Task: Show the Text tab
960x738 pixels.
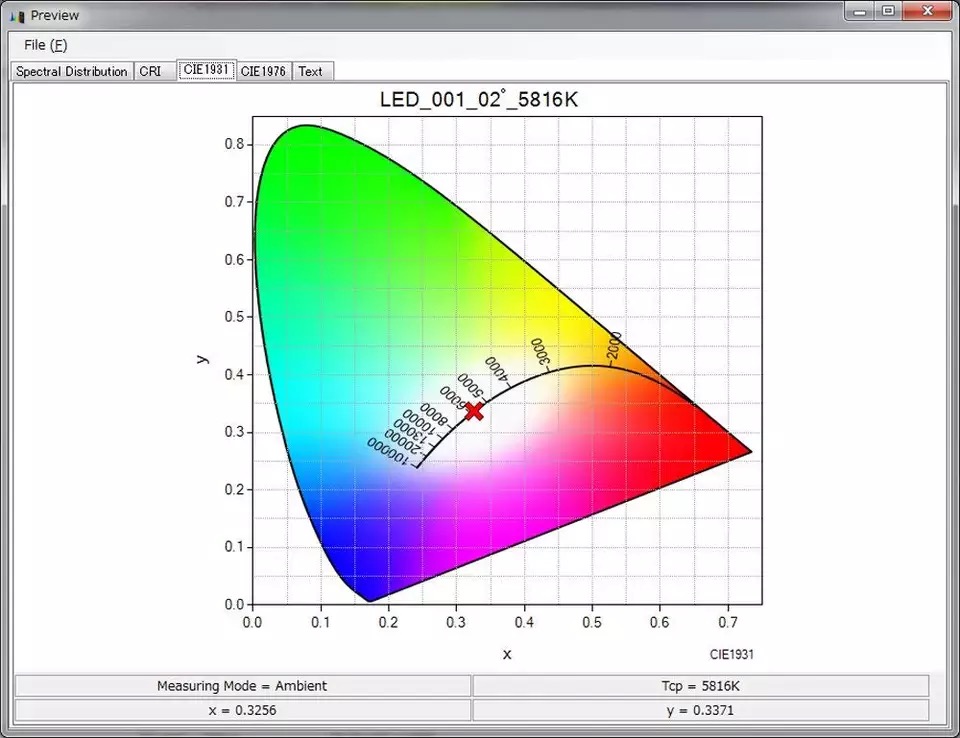Action: [311, 71]
